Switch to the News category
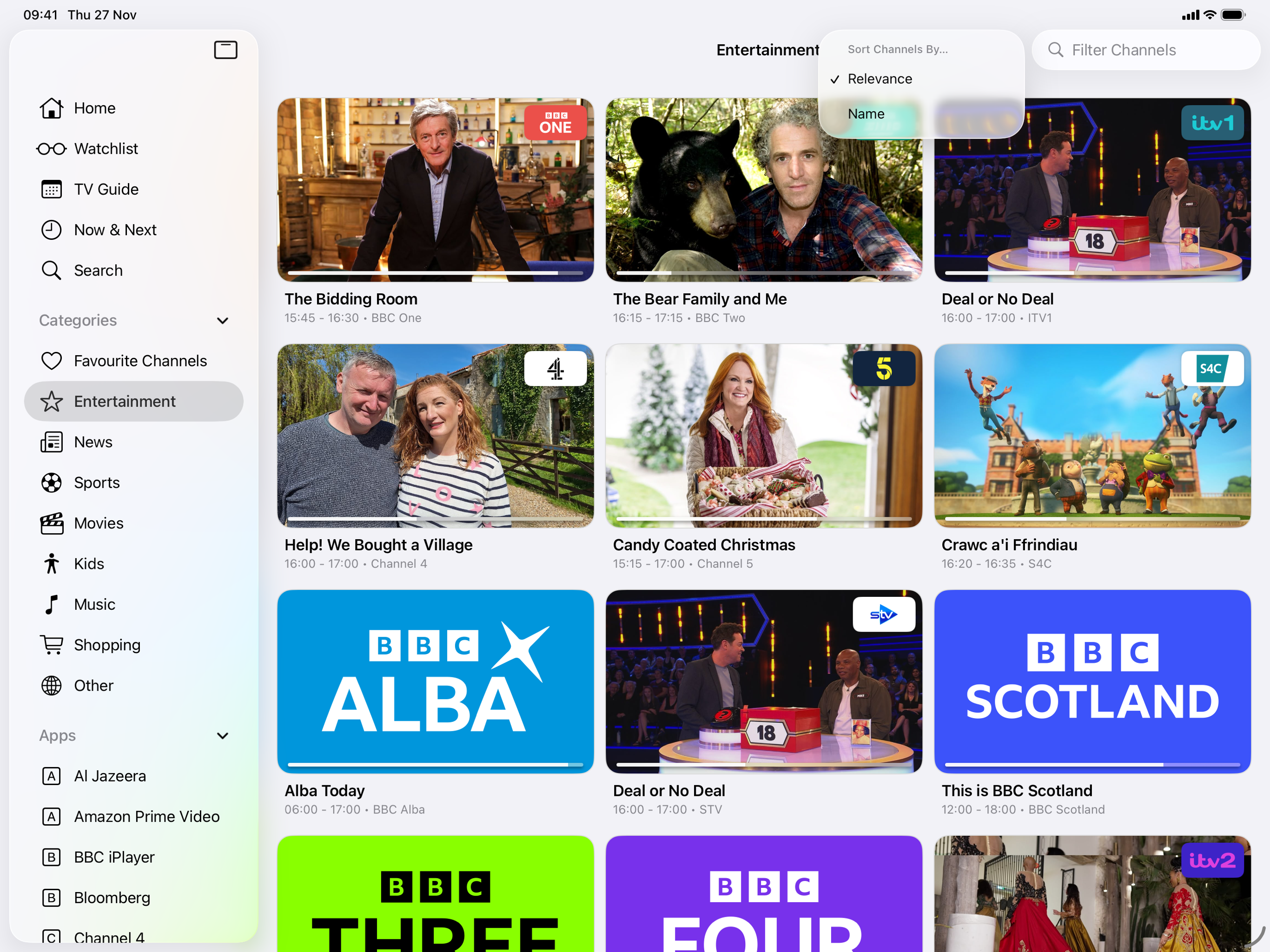The image size is (1270, 952). [93, 442]
